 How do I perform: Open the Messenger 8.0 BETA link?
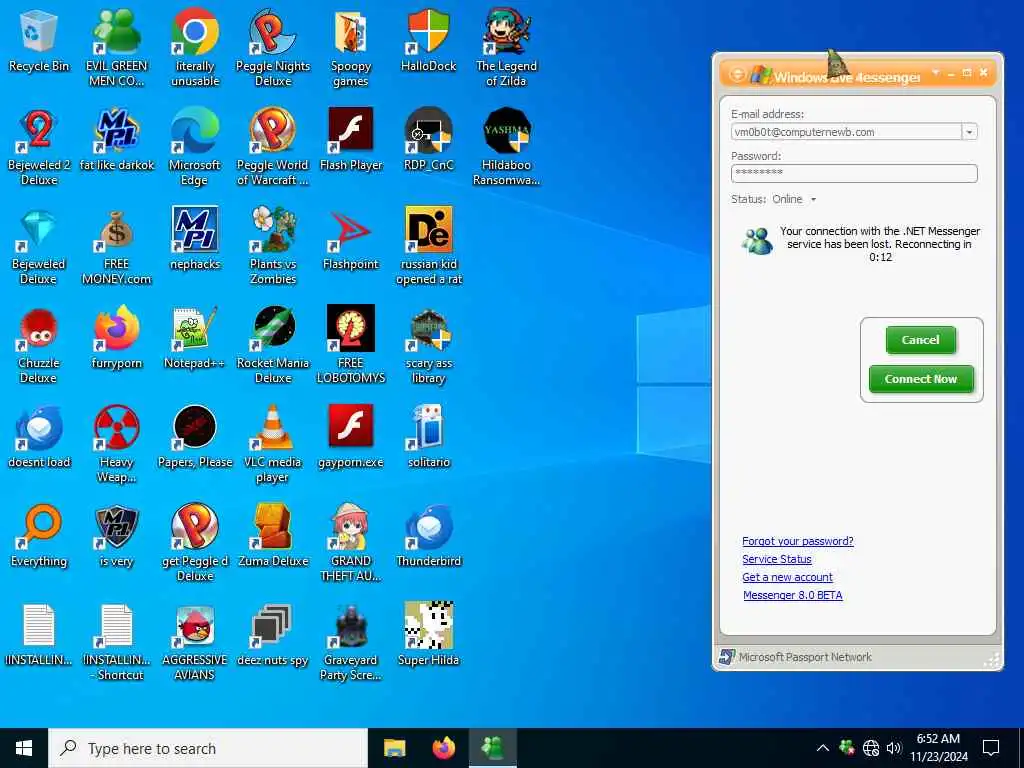coord(792,595)
